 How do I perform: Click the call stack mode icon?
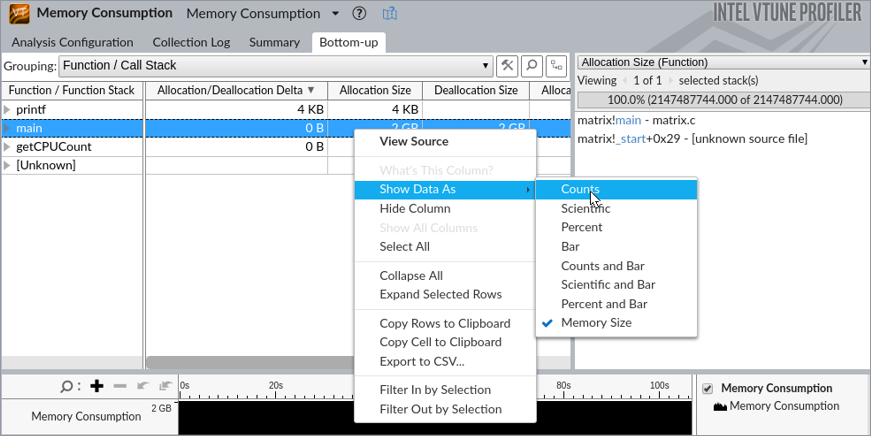(556, 66)
